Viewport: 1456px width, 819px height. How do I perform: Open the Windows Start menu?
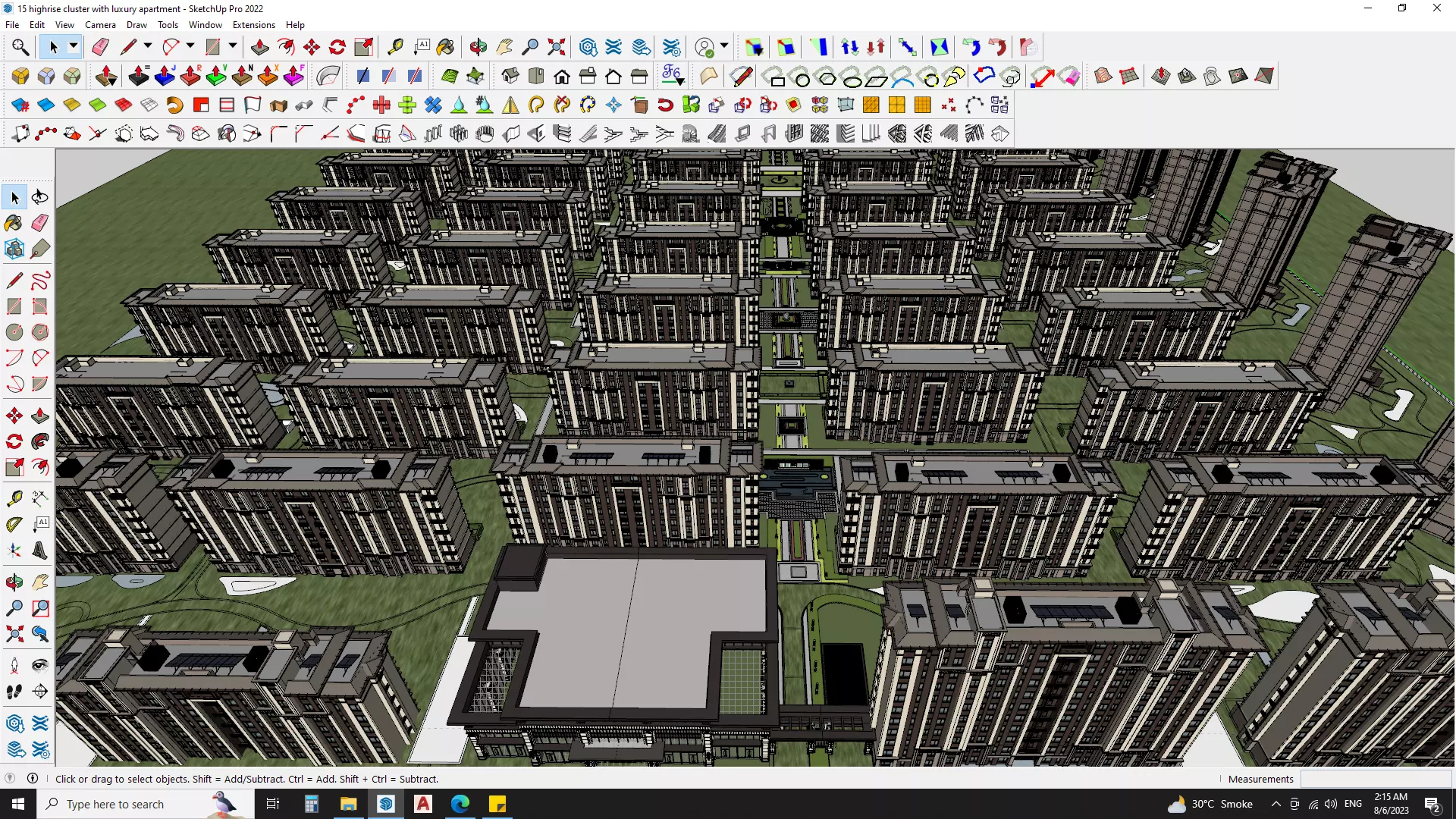click(x=18, y=804)
